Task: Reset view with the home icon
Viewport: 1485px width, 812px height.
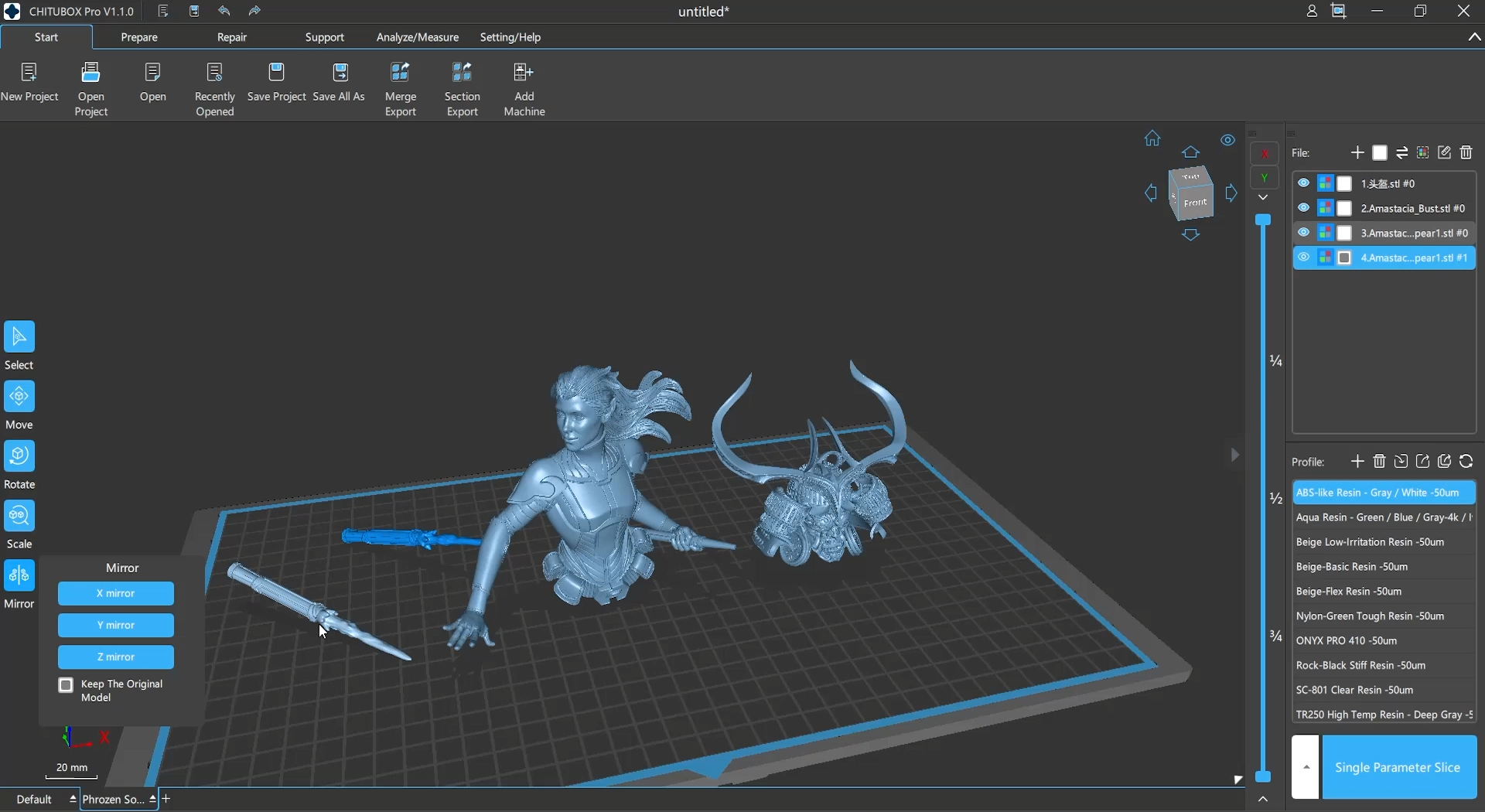Action: point(1152,139)
